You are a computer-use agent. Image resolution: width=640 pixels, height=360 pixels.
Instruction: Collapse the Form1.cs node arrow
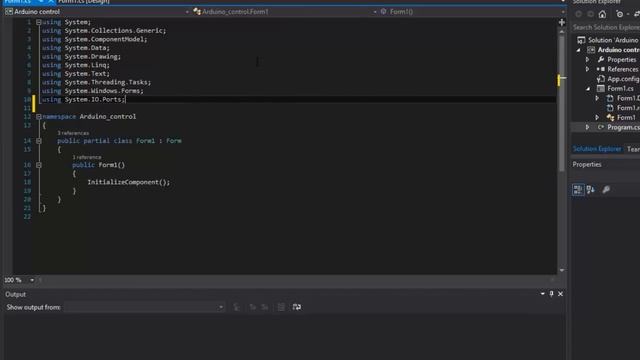(x=588, y=89)
